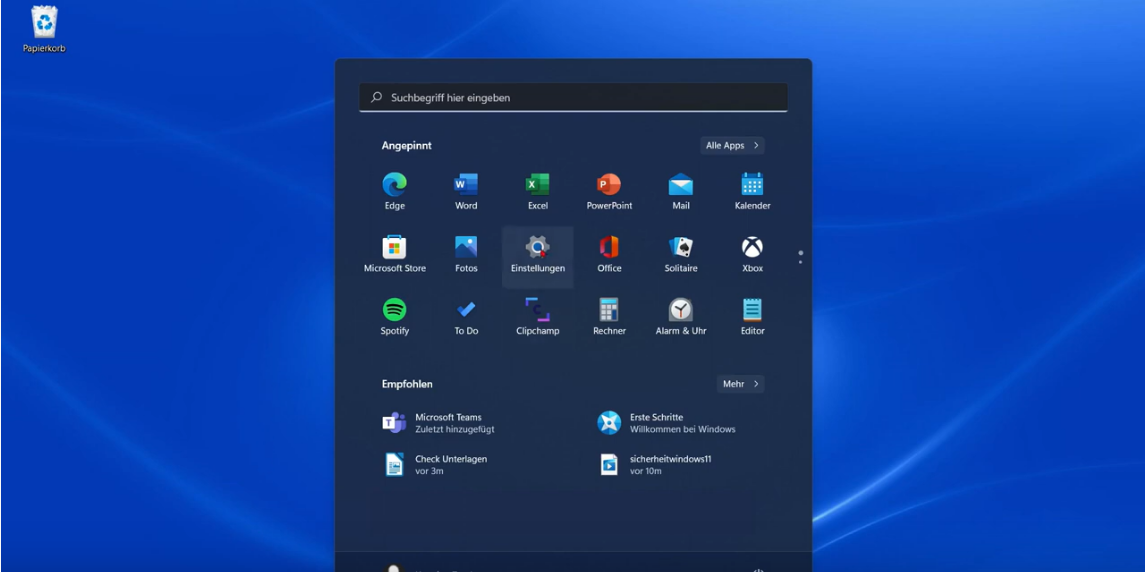Launch the Office app
The width and height of the screenshot is (1145, 572).
[609, 254]
